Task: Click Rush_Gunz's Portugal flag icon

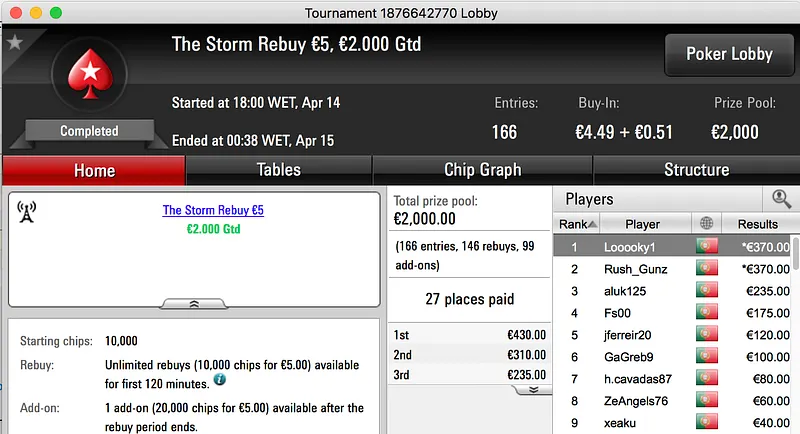Action: pos(707,269)
